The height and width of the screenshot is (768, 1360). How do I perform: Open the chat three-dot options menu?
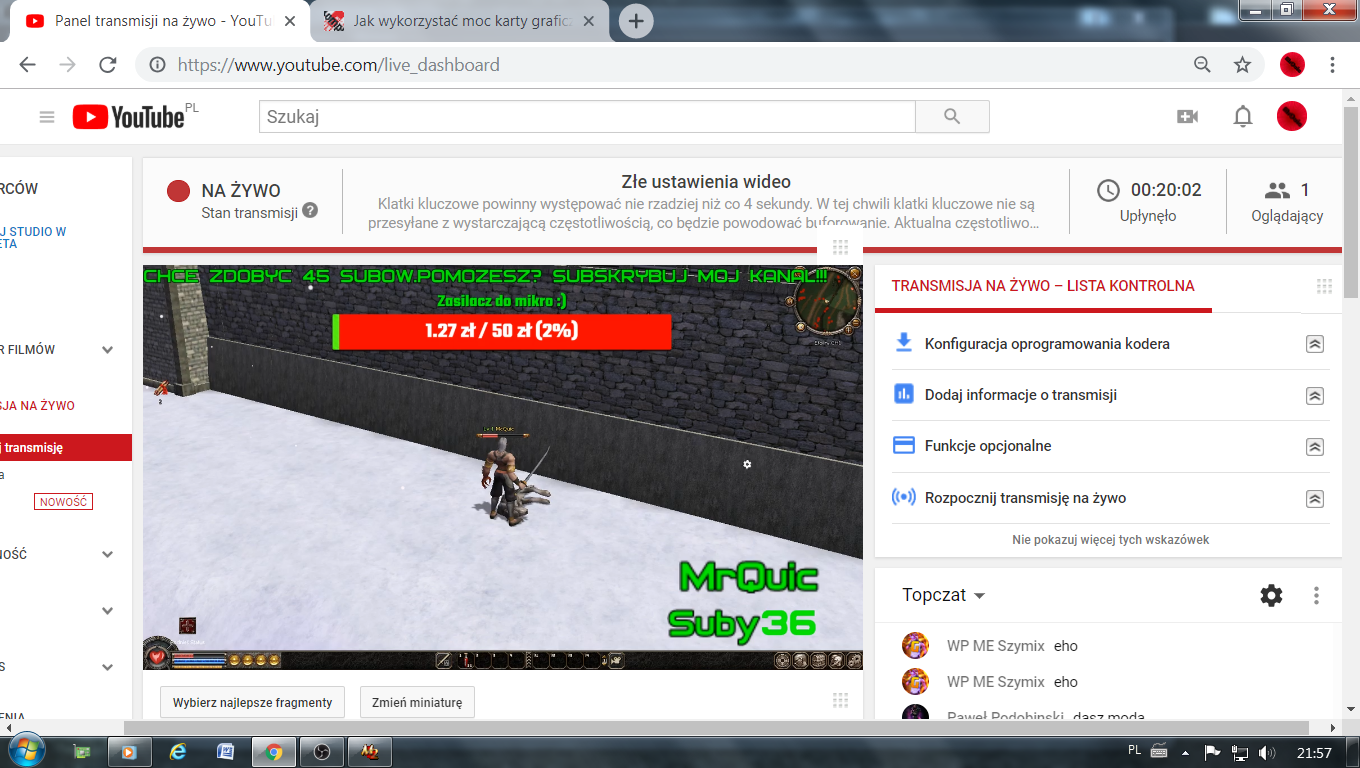(1316, 596)
